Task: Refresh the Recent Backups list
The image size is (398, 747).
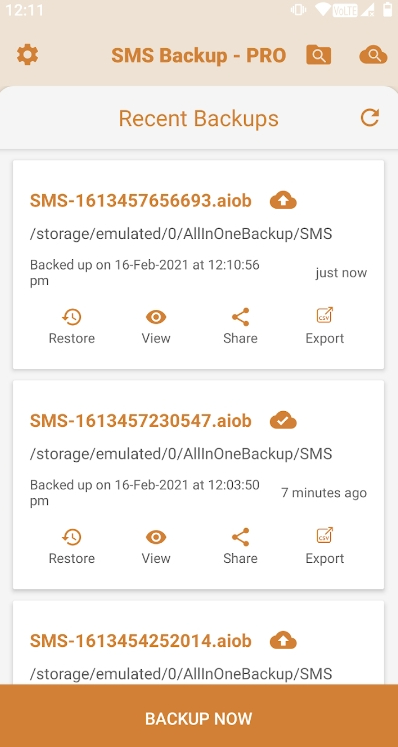Action: pos(370,118)
